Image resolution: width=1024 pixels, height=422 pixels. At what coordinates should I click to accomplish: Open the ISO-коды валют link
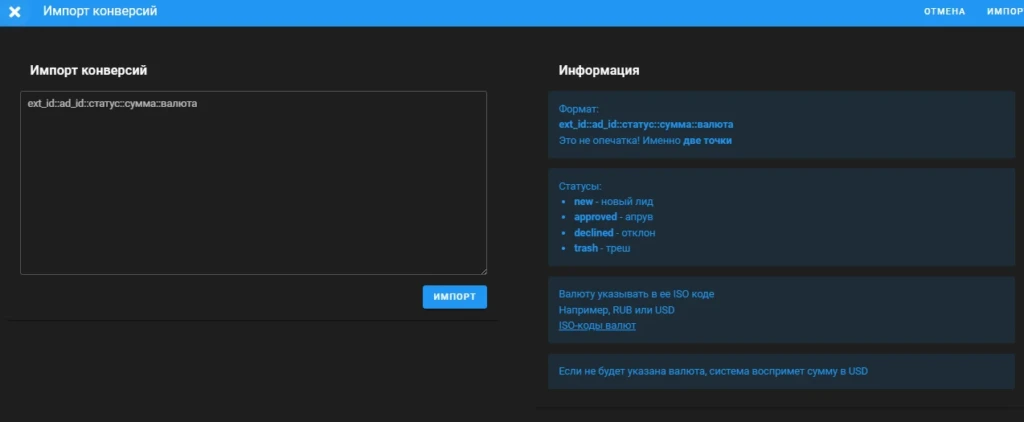598,325
